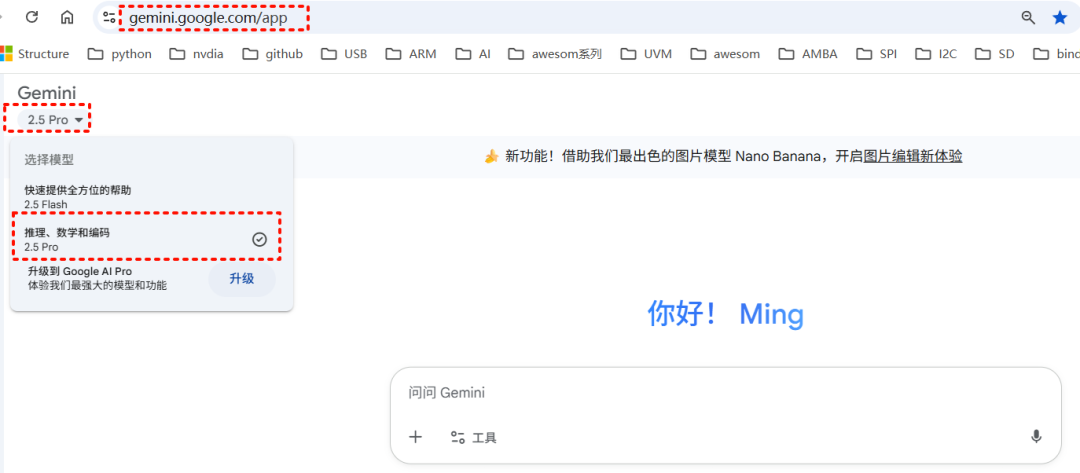This screenshot has height=473, width=1080.
Task: Open the ARM bookmarks folder
Action: [411, 54]
